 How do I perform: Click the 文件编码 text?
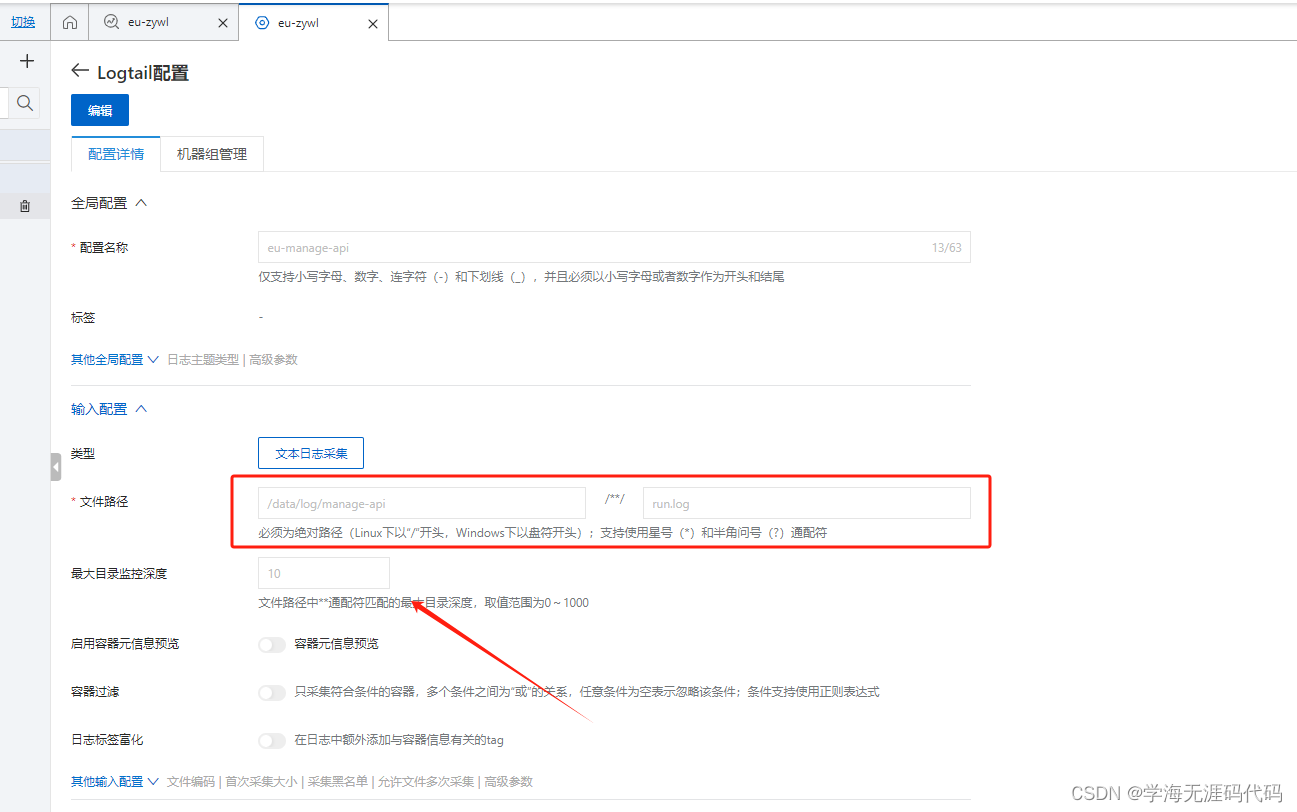point(191,781)
